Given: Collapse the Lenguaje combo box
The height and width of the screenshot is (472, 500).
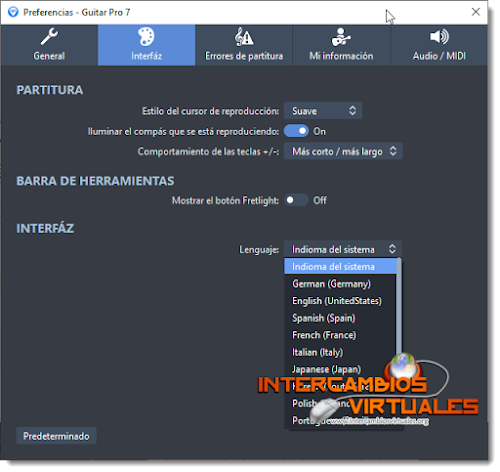Looking at the screenshot, I should tap(343, 249).
